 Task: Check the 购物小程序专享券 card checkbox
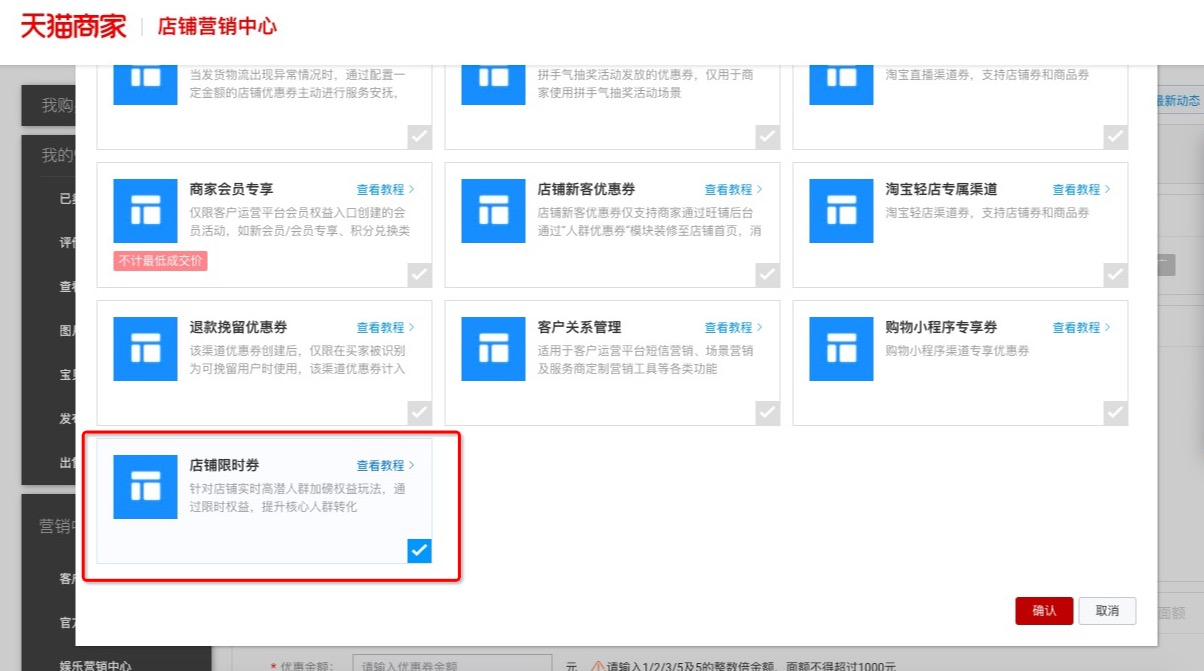[1115, 412]
